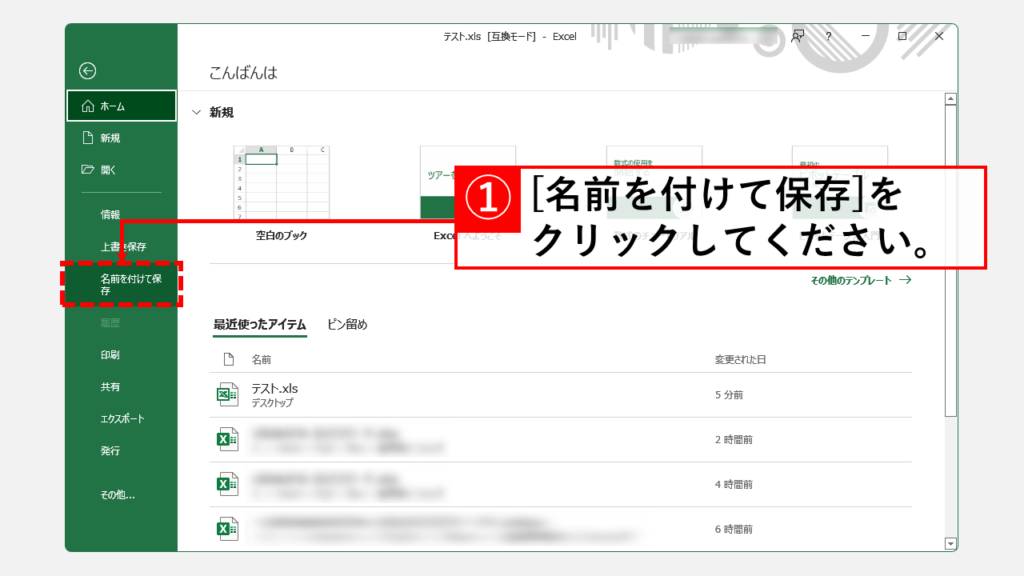The height and width of the screenshot is (576, 1024).
Task: Open エクスポート in the sidebar
Action: point(122,419)
